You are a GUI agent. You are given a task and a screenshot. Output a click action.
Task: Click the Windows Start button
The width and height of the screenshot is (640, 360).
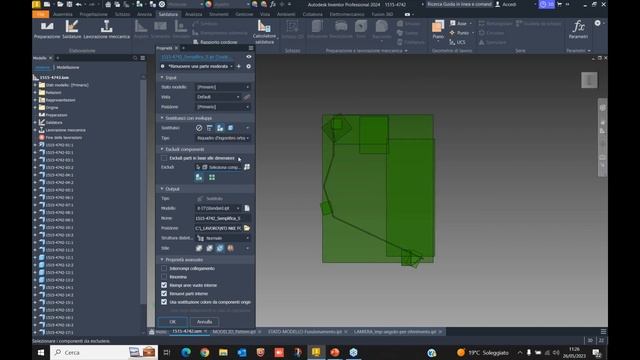41,352
